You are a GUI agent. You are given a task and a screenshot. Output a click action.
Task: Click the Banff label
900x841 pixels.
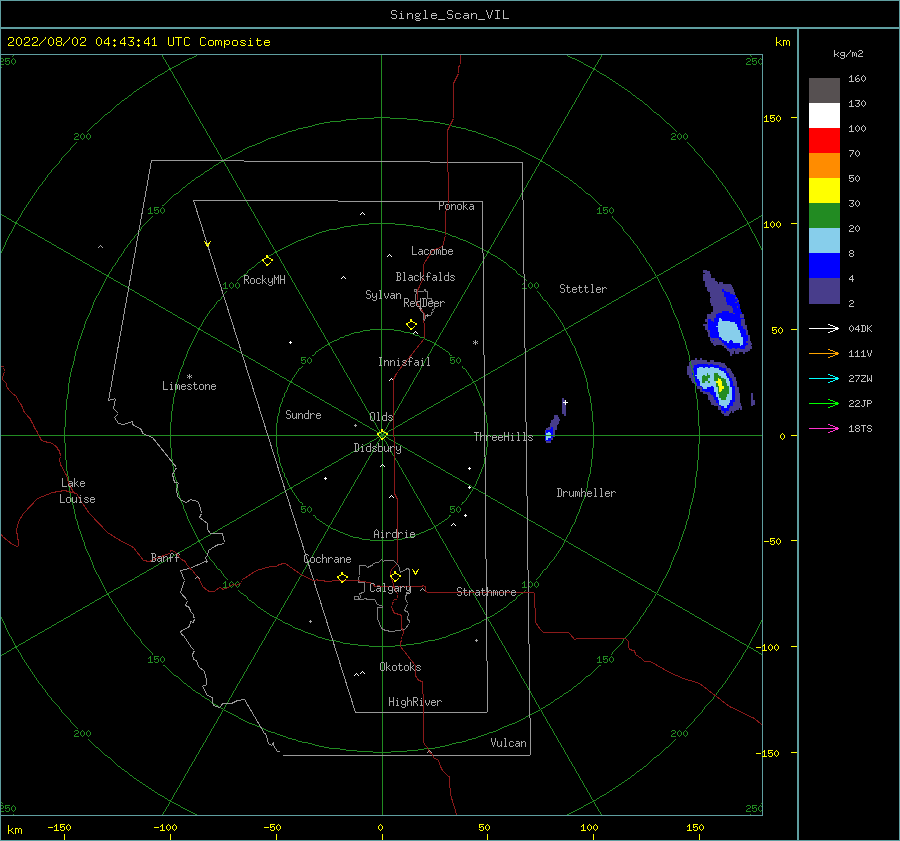tap(165, 557)
